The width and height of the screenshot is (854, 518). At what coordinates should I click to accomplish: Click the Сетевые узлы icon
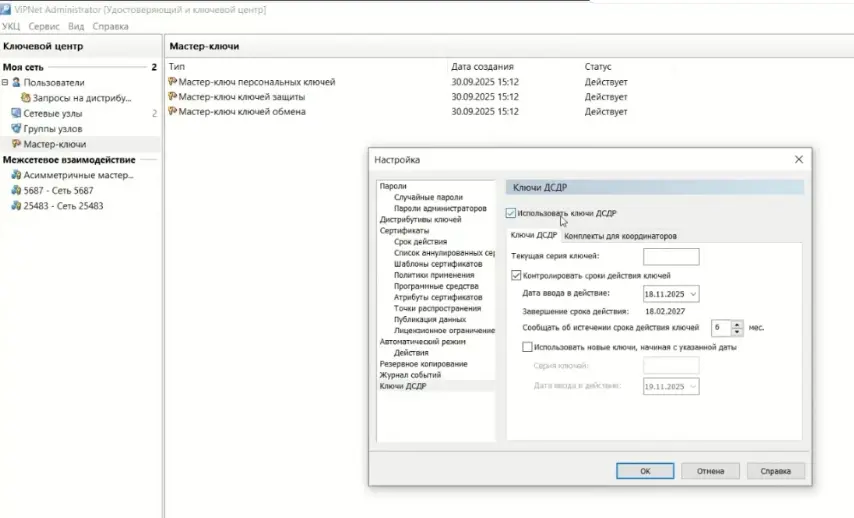[16, 114]
